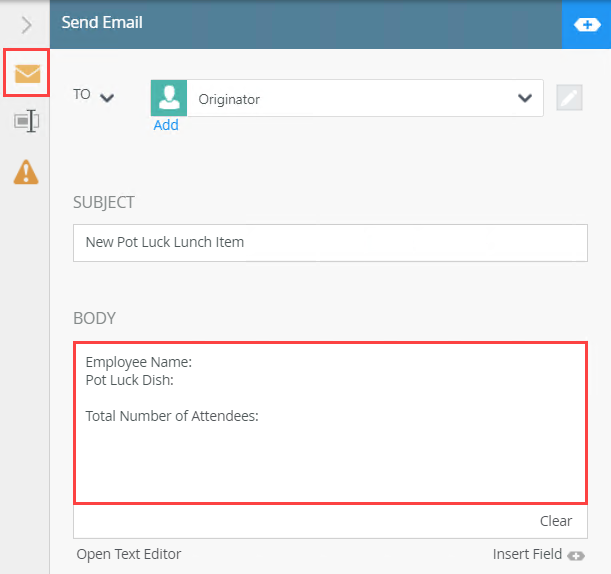
Task: Click the Total Number of Attendees: line
Action: pos(172,416)
